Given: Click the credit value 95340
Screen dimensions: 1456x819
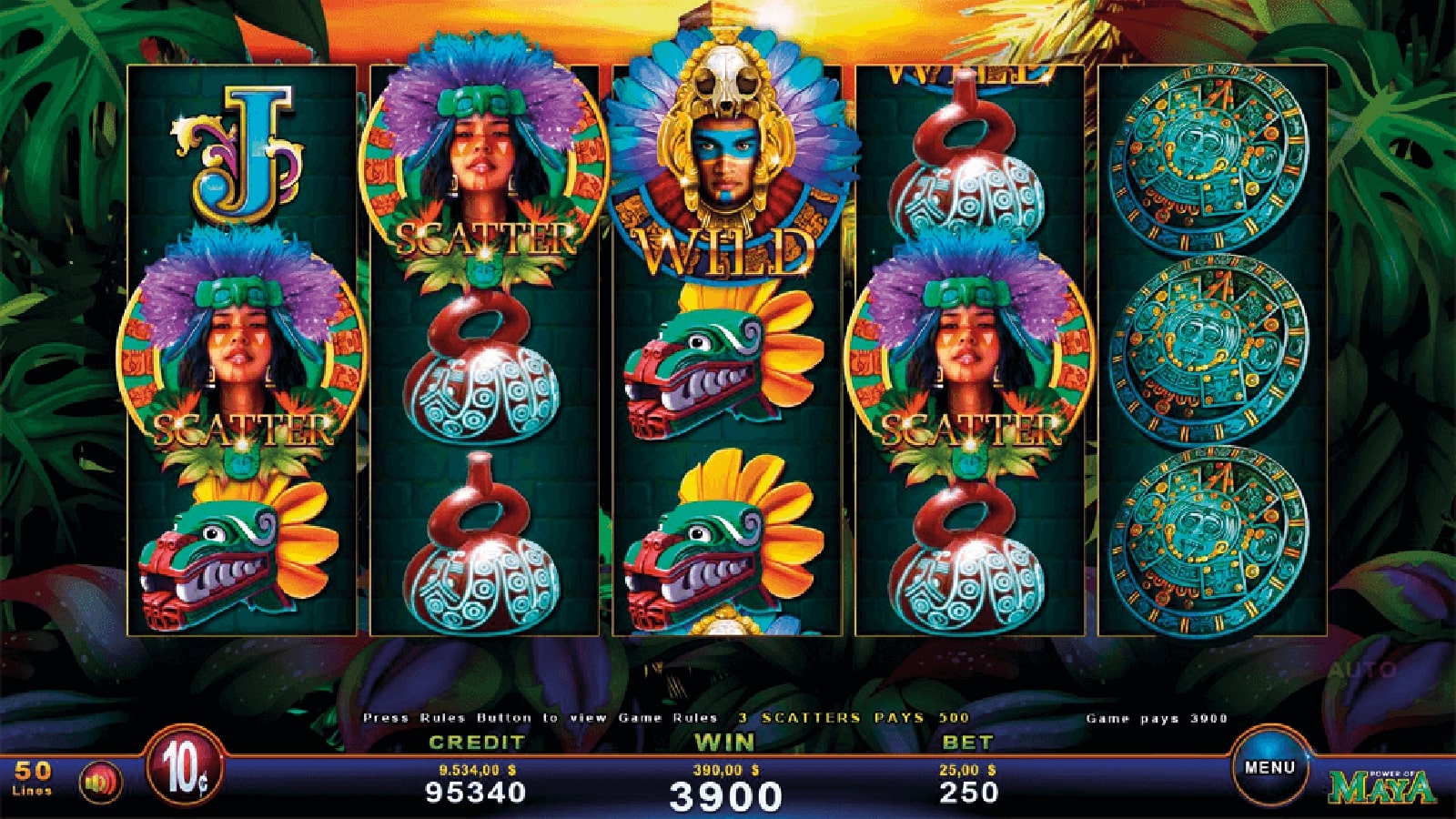Looking at the screenshot, I should pos(476,792).
